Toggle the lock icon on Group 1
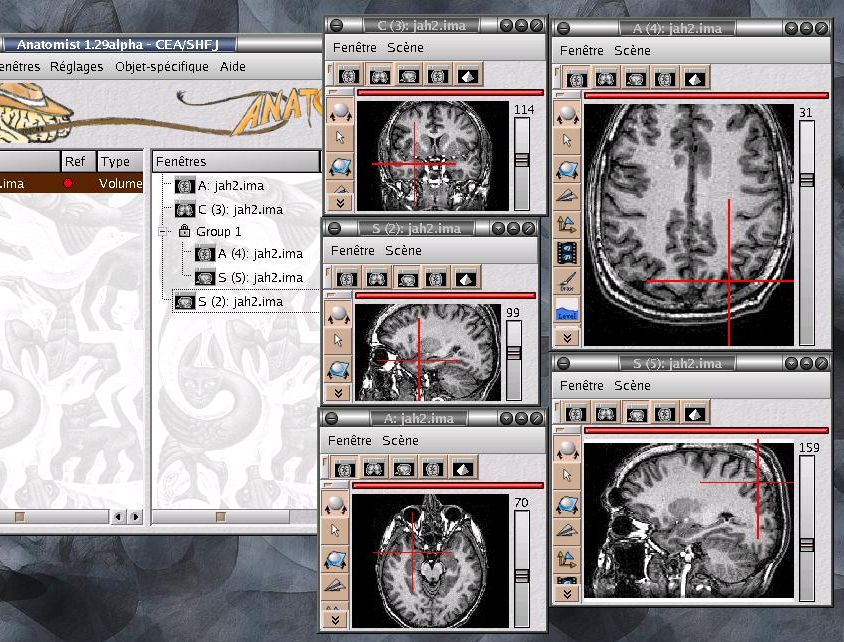 click(x=184, y=231)
